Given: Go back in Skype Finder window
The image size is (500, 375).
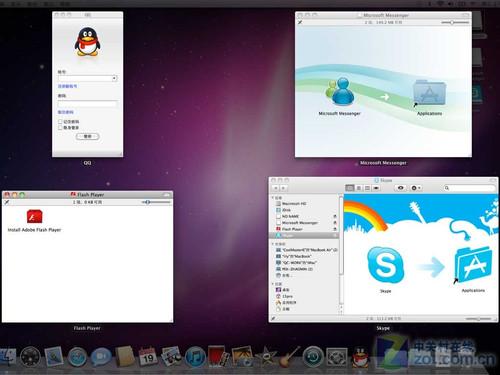Looking at the screenshot, I should pos(276,188).
